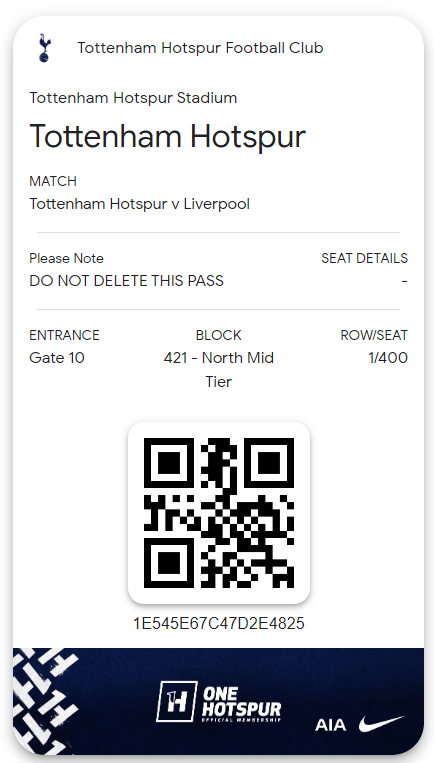Viewport: 434px width, 763px height.
Task: Click the Please Note label
Action: pos(66,258)
